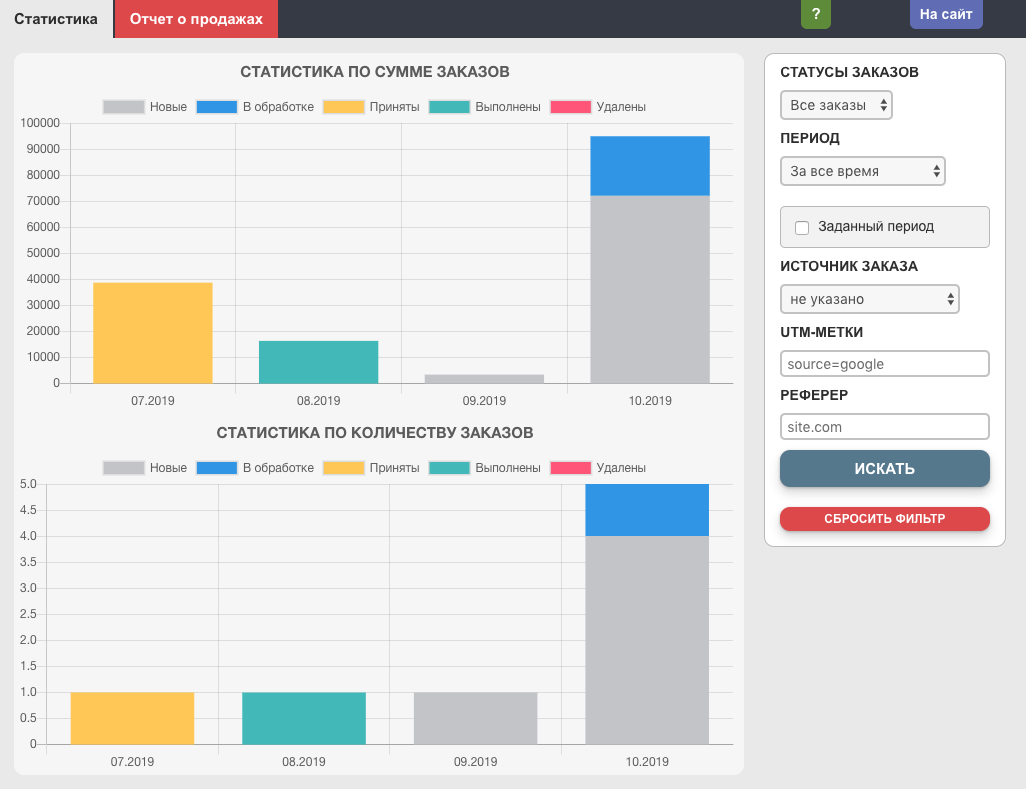Open the Статистика tab
1026x789 pixels.
[56, 19]
